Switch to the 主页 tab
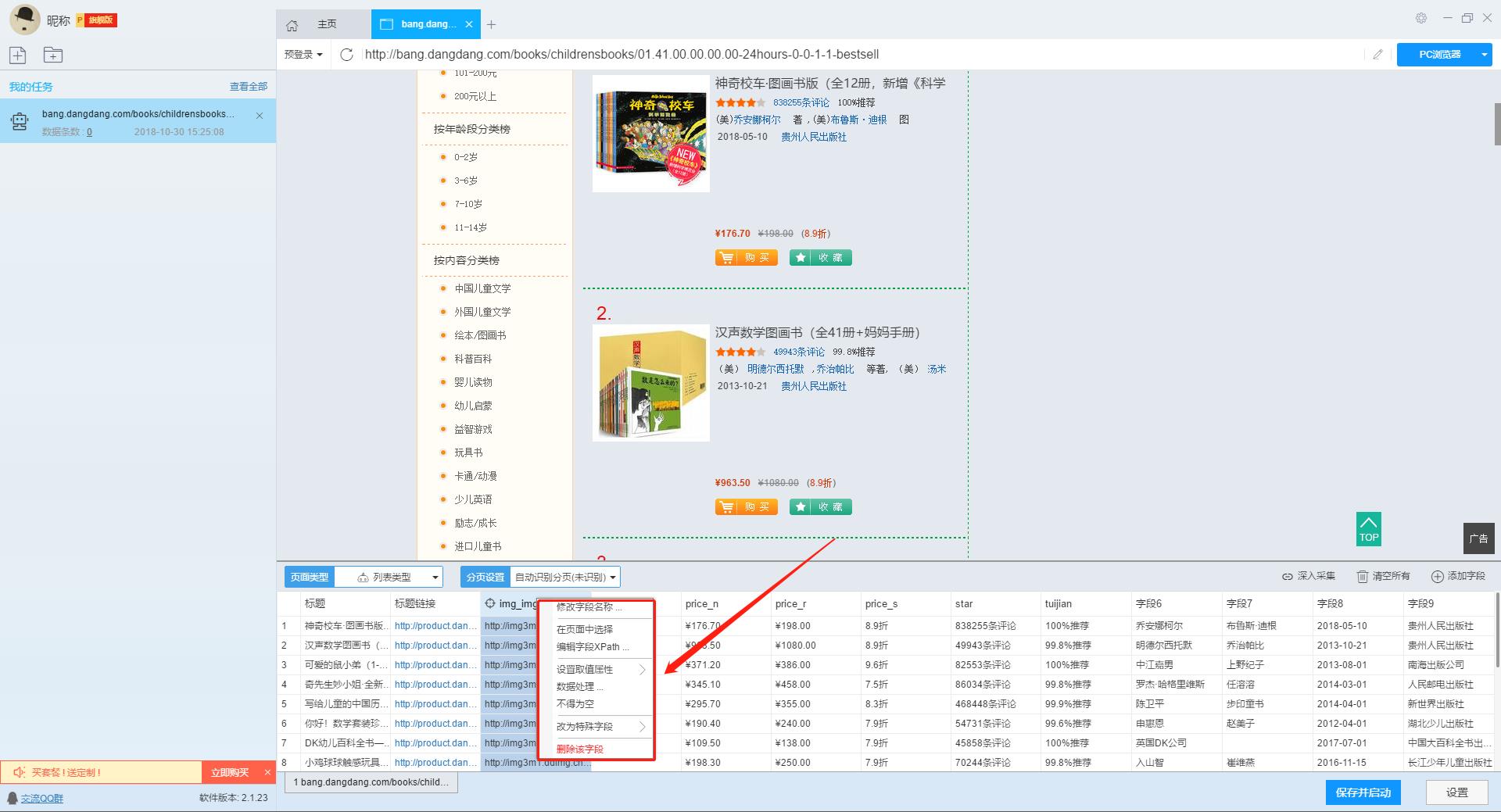The image size is (1501, 812). coord(327,24)
